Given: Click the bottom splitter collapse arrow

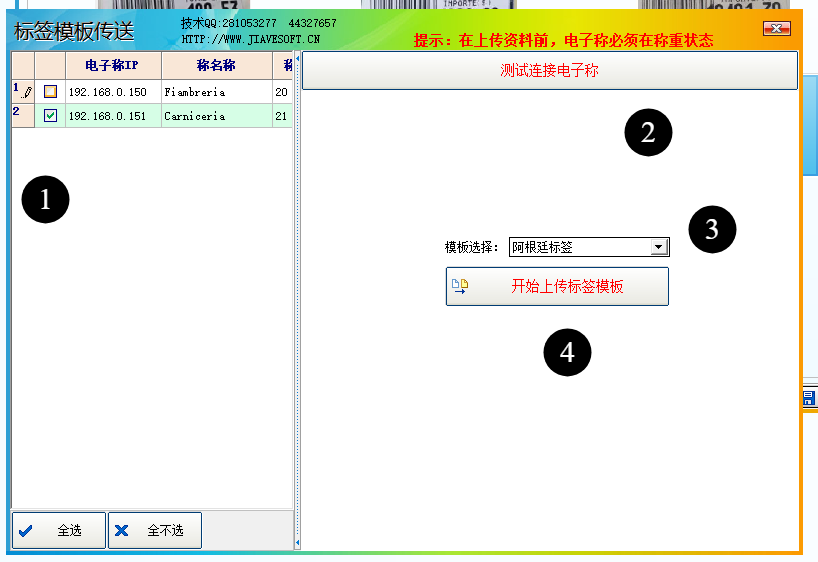Looking at the screenshot, I should tap(297, 543).
